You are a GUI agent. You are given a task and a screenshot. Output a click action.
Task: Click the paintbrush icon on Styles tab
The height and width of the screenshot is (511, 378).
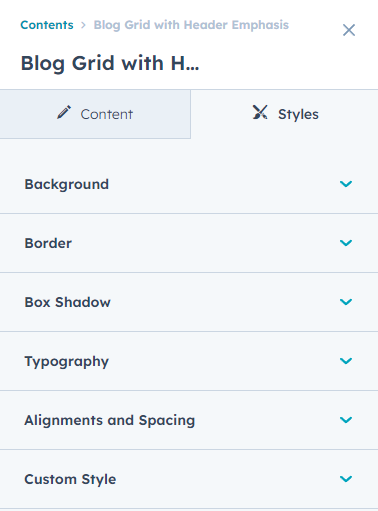click(x=260, y=112)
